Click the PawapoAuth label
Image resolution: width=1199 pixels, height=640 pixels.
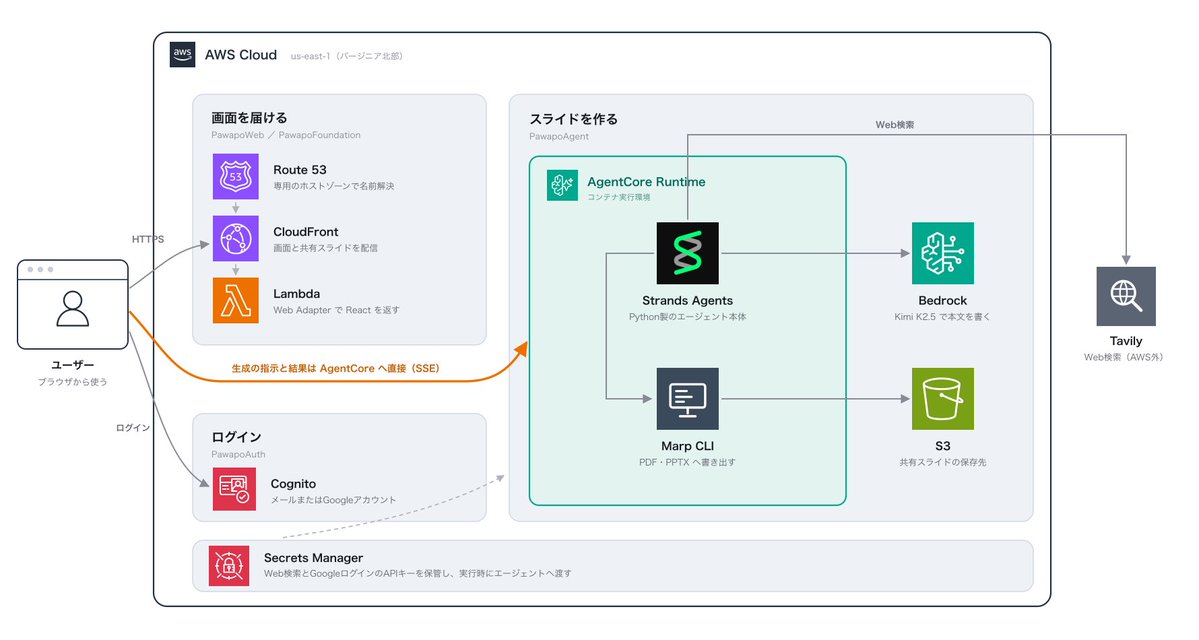[x=239, y=454]
